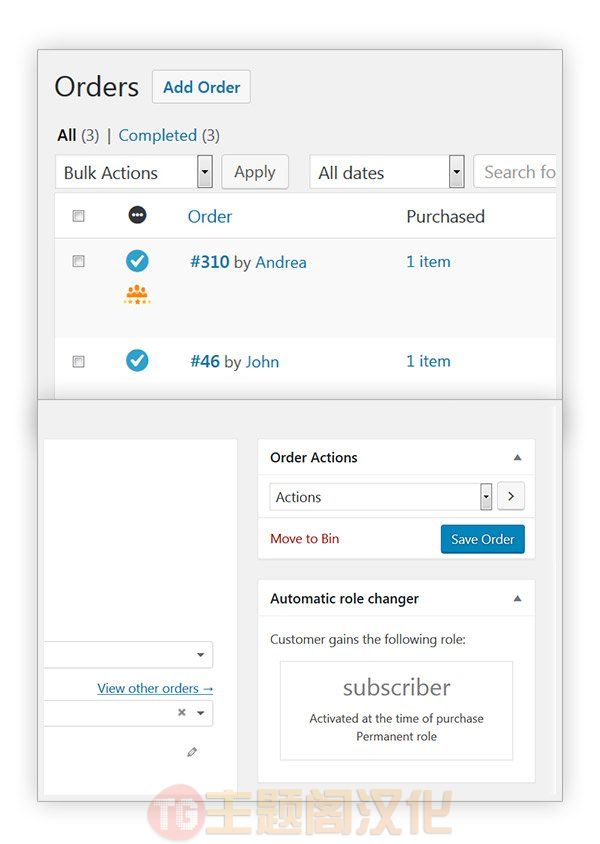
Task: Open order #46
Action: coord(205,361)
